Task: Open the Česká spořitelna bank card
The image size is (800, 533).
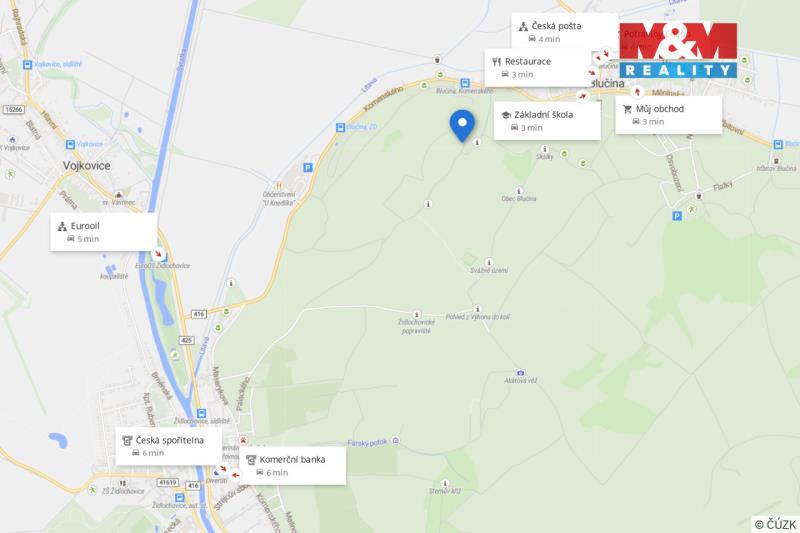Action: pos(168,446)
